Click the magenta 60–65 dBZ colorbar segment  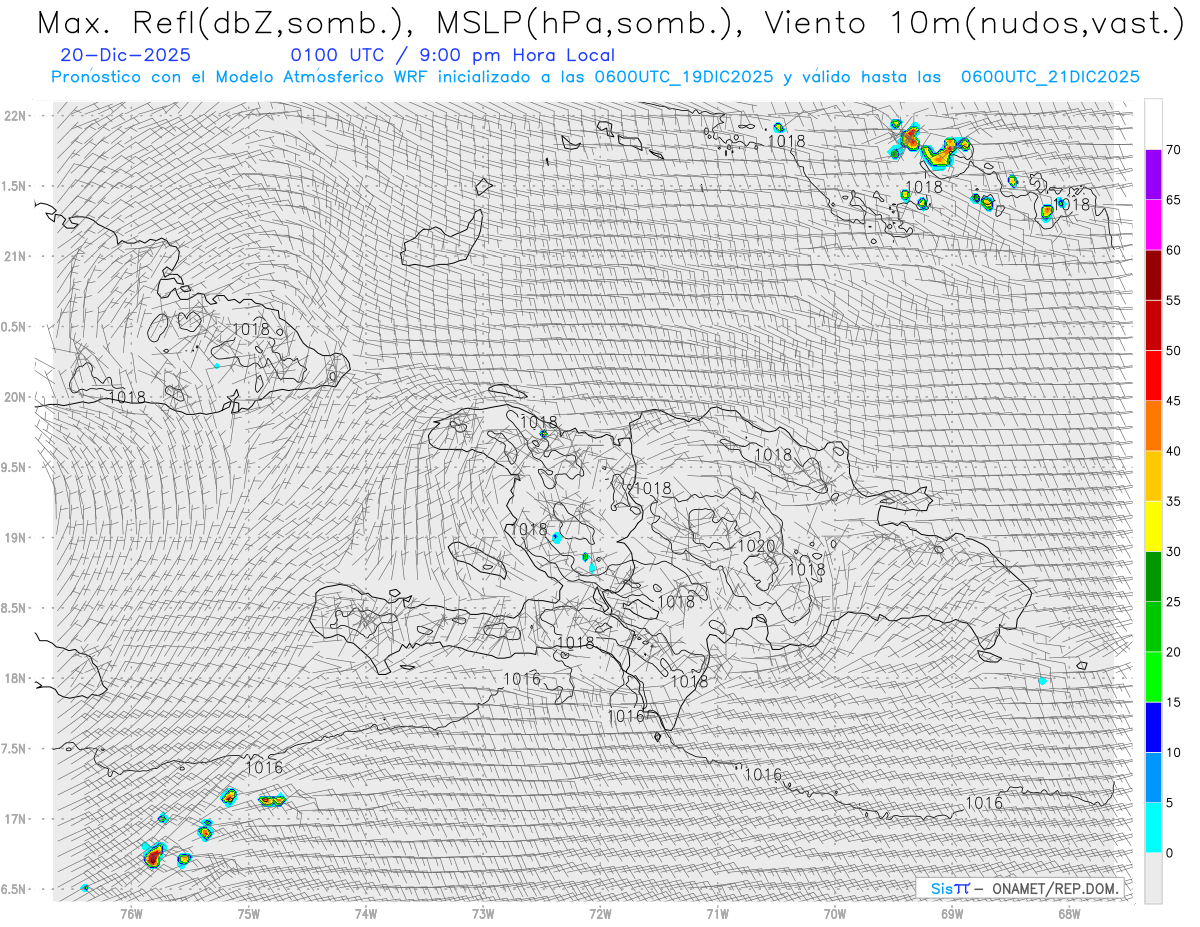pos(1153,225)
